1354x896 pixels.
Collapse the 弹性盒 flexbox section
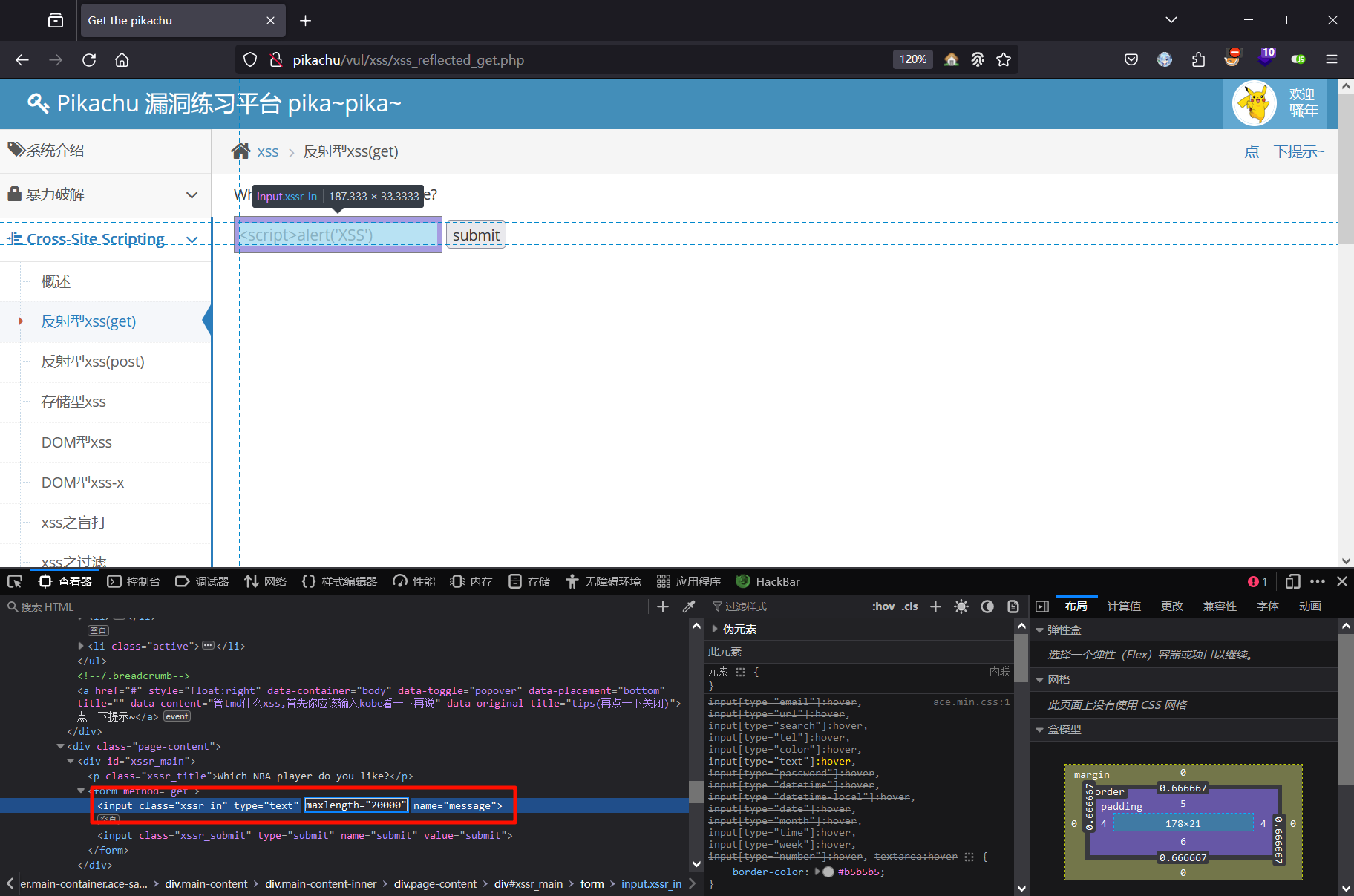point(1040,630)
